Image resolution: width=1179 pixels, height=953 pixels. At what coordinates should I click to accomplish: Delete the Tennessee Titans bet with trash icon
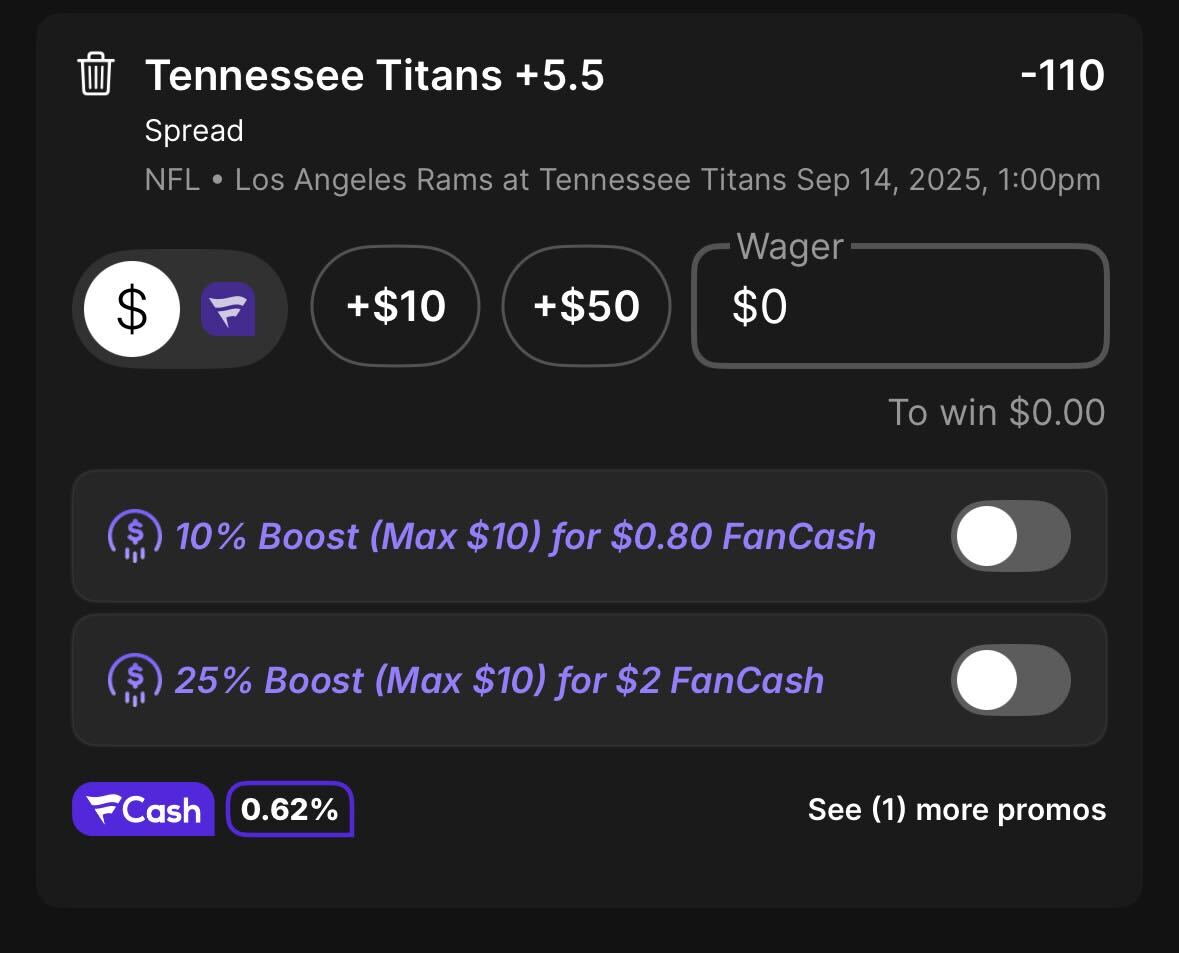(95, 74)
